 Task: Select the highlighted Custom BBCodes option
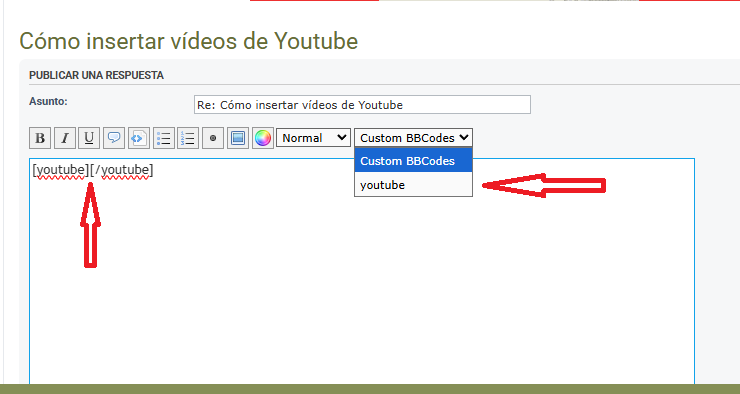(x=413, y=160)
